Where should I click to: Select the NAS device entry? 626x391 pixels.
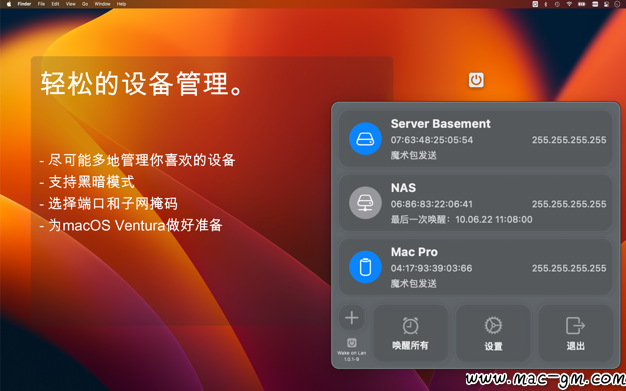click(475, 203)
